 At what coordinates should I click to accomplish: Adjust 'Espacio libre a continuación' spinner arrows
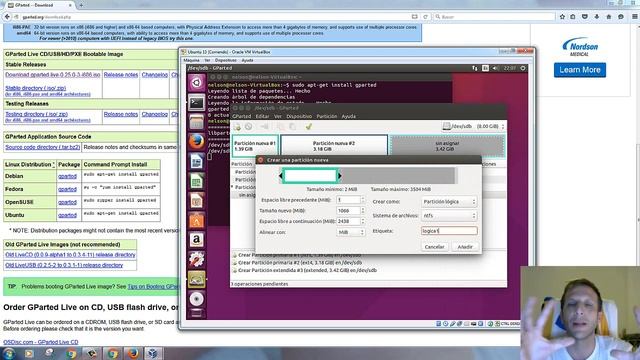pos(362,221)
